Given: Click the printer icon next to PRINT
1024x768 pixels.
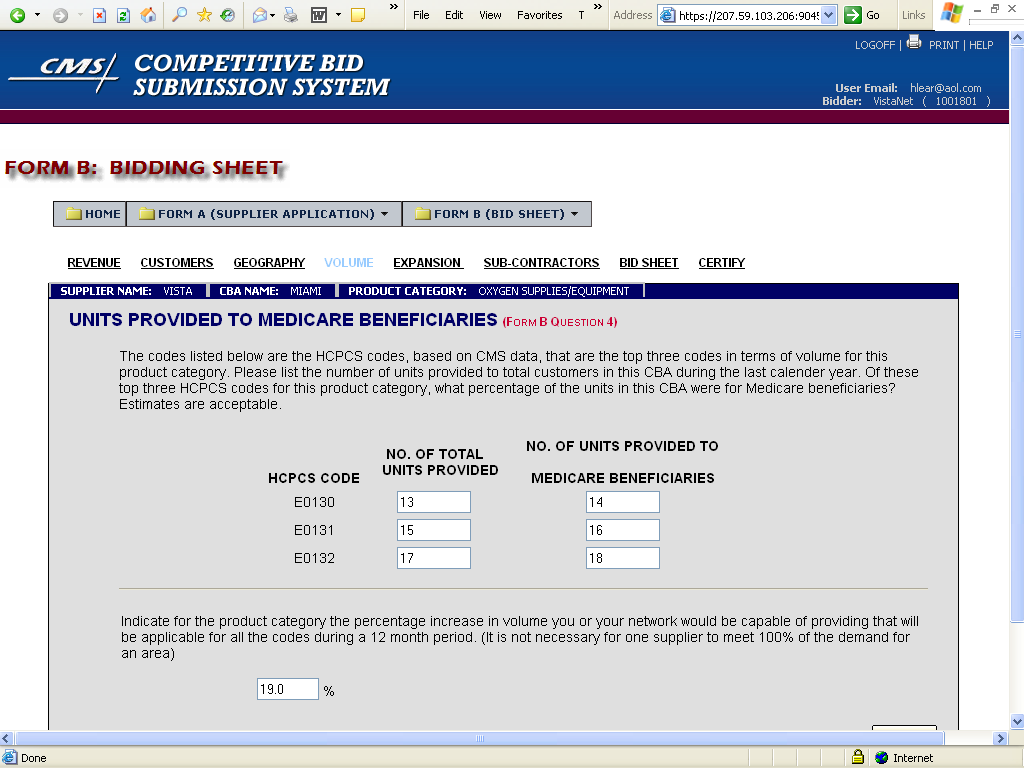Looking at the screenshot, I should [x=914, y=43].
